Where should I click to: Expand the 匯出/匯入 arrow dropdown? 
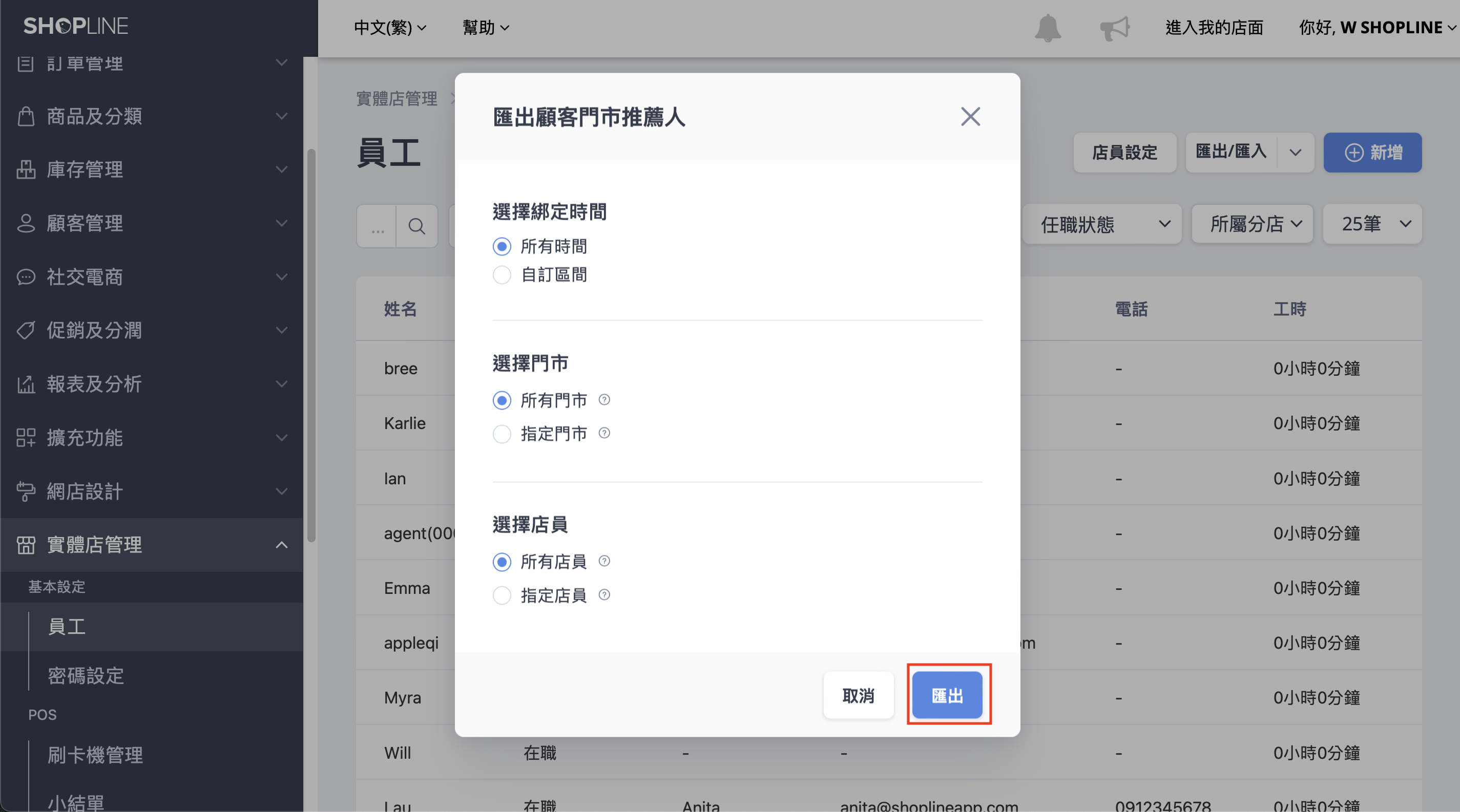1295,153
